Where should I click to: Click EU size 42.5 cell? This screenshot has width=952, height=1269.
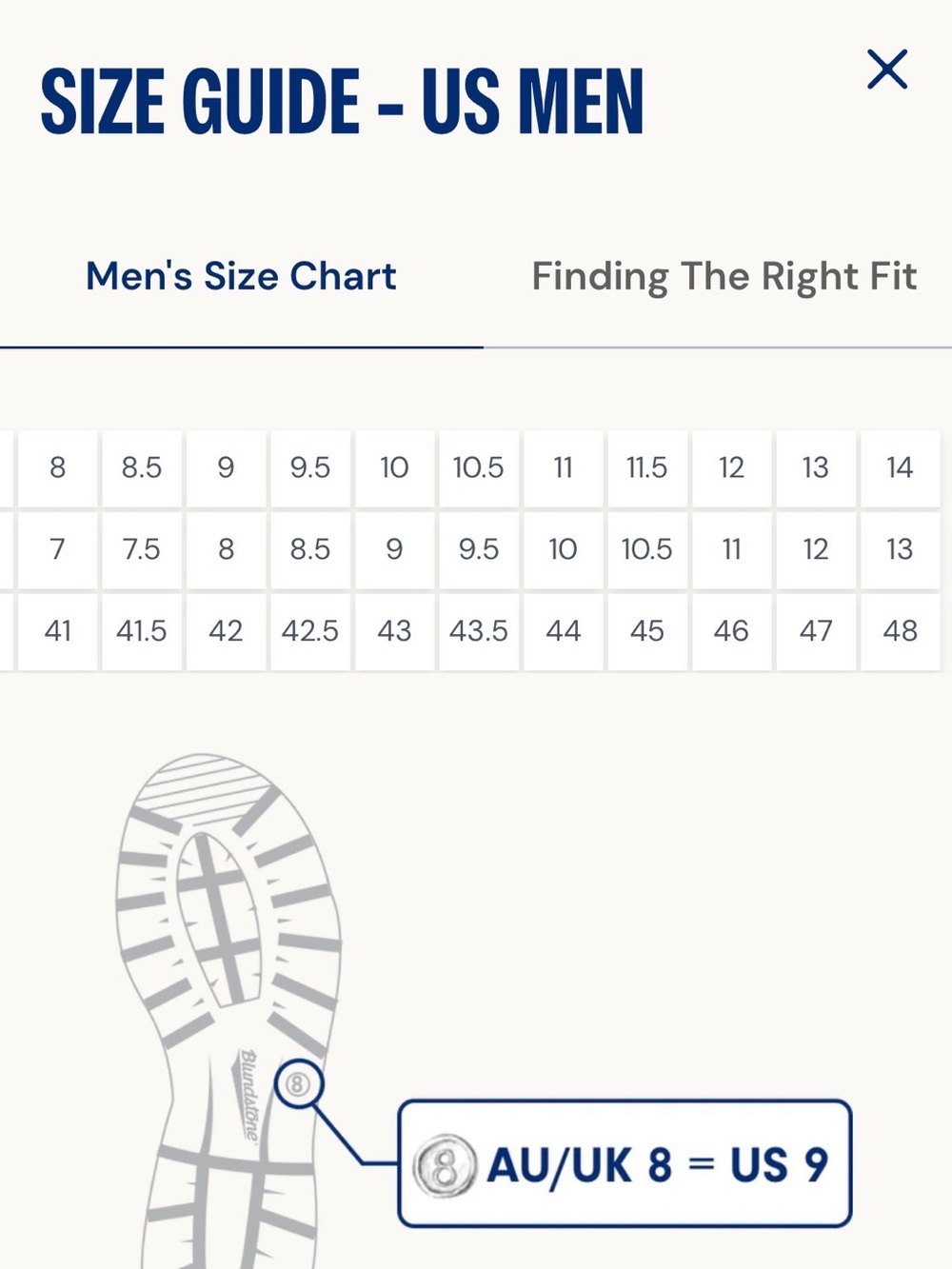(x=309, y=631)
